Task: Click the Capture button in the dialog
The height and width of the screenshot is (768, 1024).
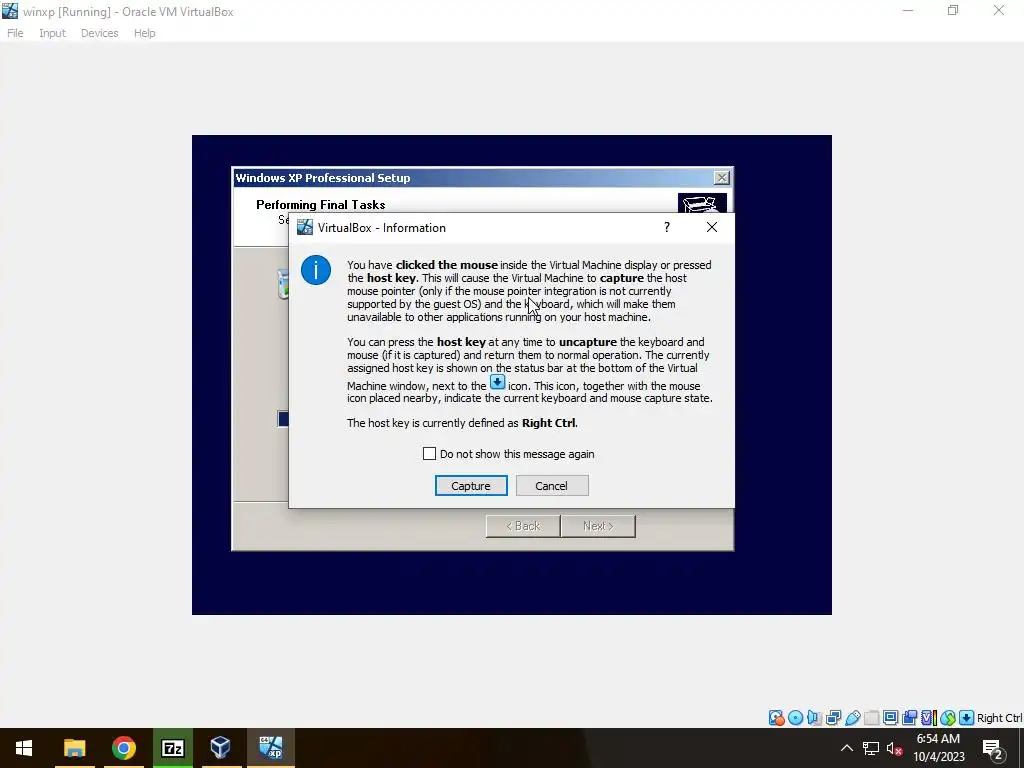Action: (x=471, y=486)
